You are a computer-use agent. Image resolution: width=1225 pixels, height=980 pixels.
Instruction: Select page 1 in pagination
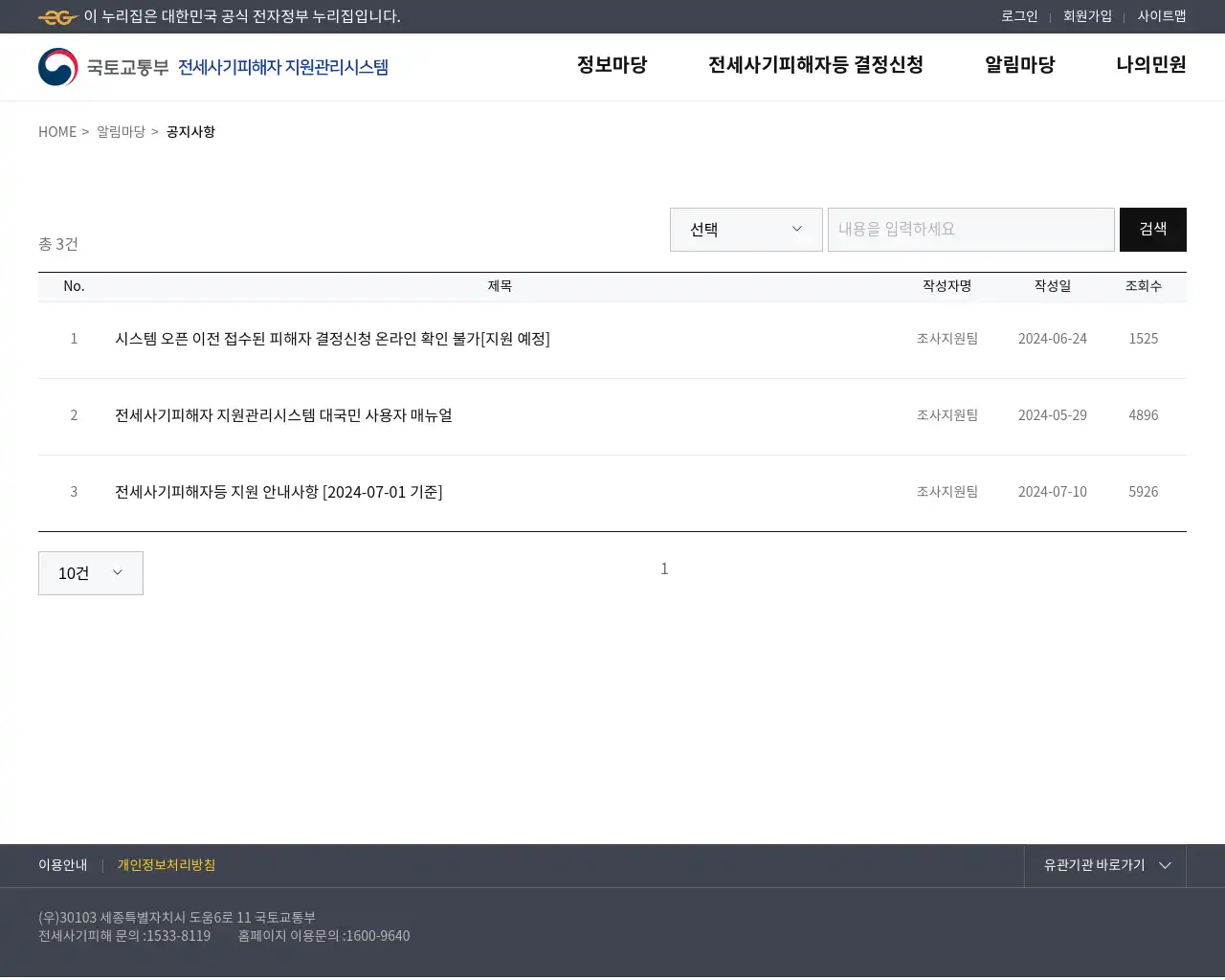click(664, 568)
